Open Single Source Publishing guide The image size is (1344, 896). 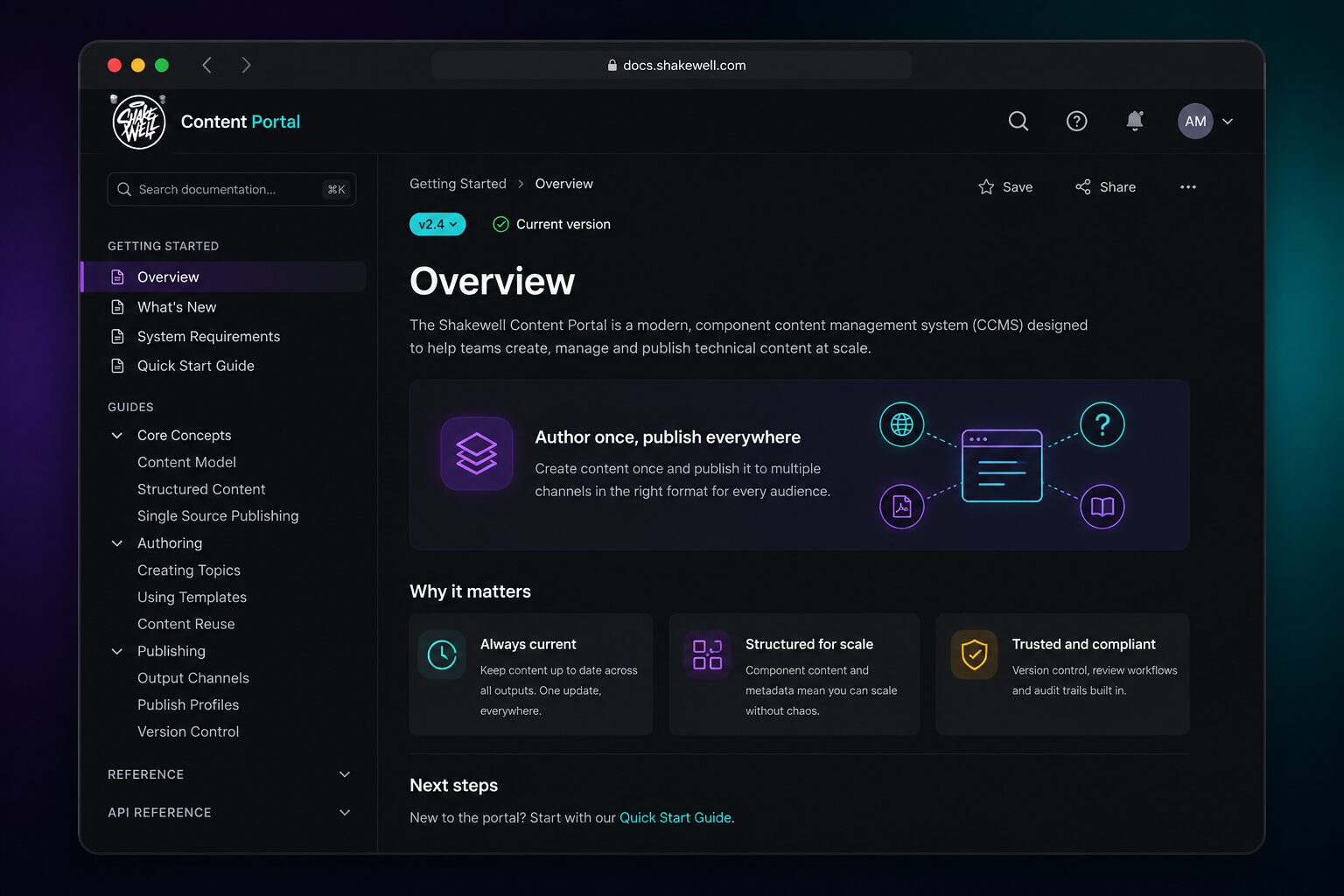tap(218, 516)
